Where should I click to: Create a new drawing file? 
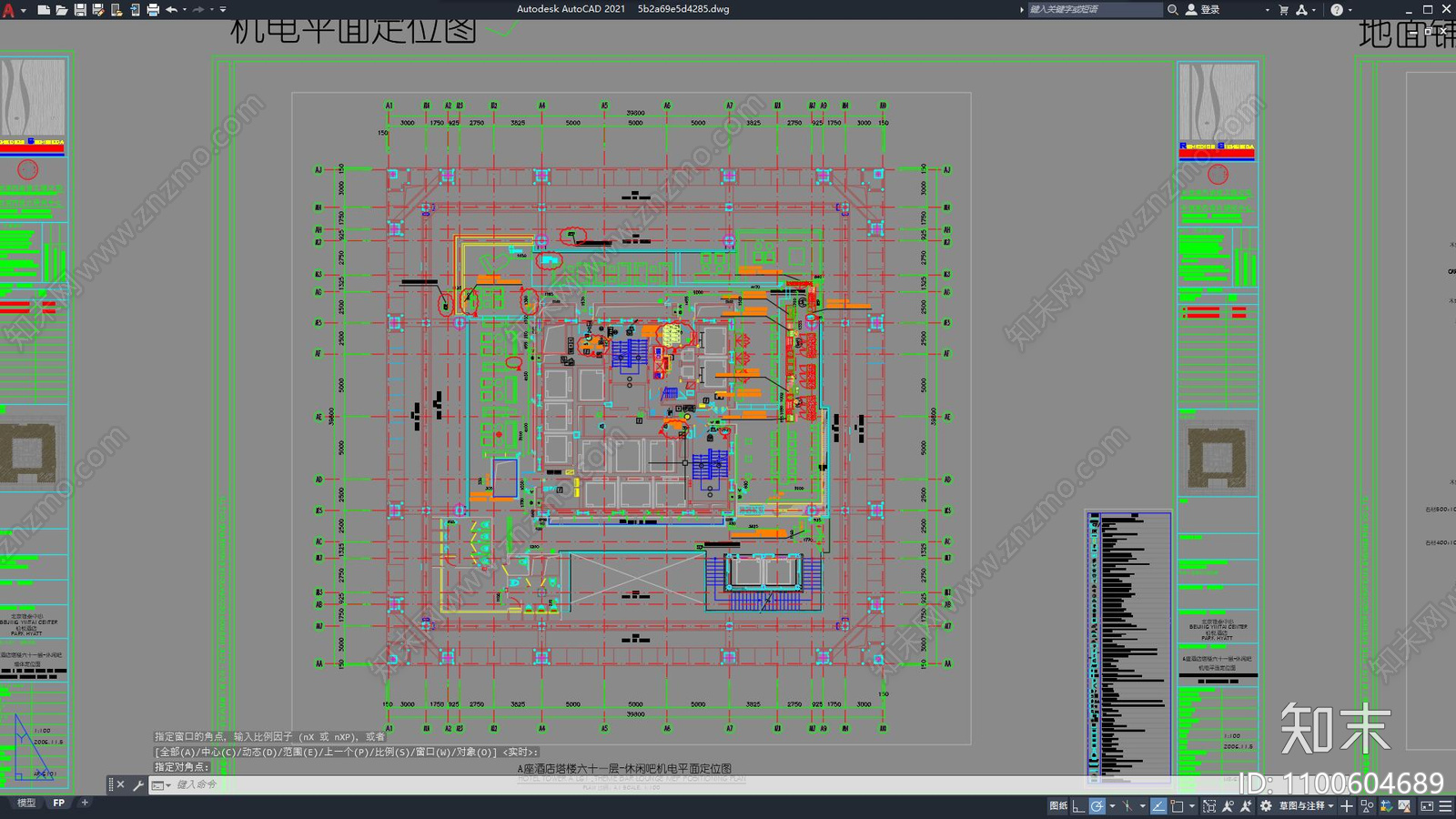(x=44, y=9)
